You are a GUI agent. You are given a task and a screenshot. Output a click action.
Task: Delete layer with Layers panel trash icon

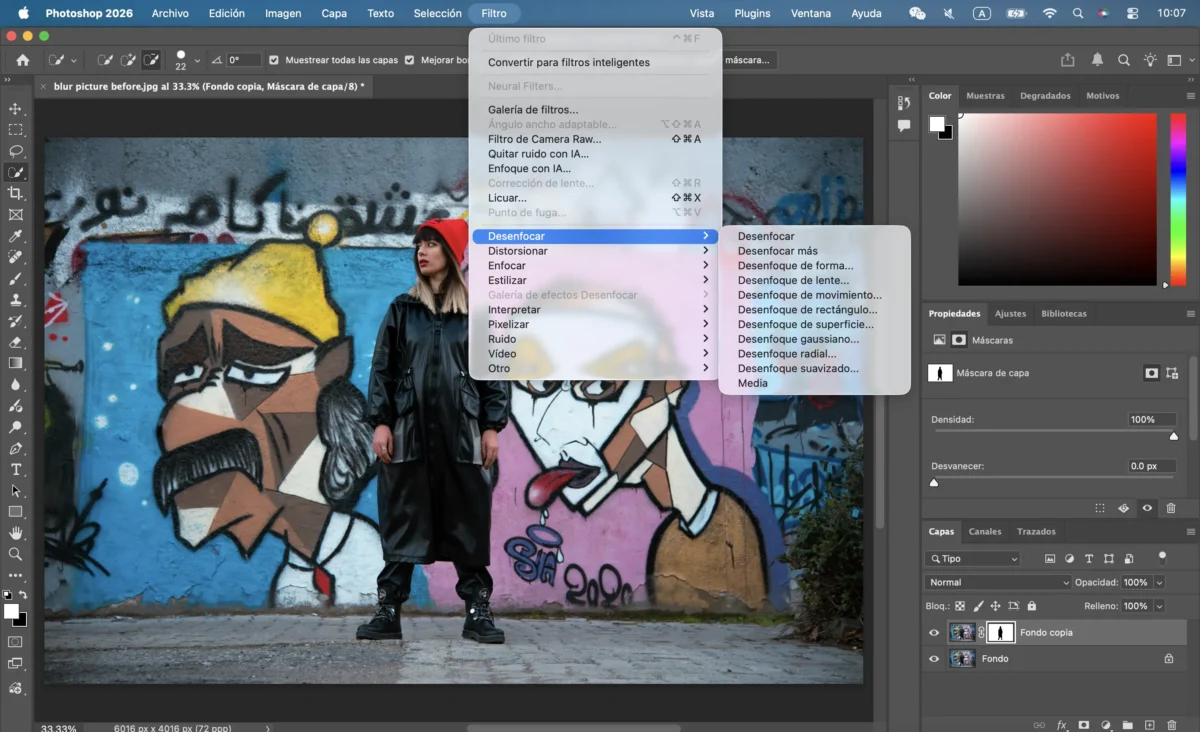tap(1171, 725)
